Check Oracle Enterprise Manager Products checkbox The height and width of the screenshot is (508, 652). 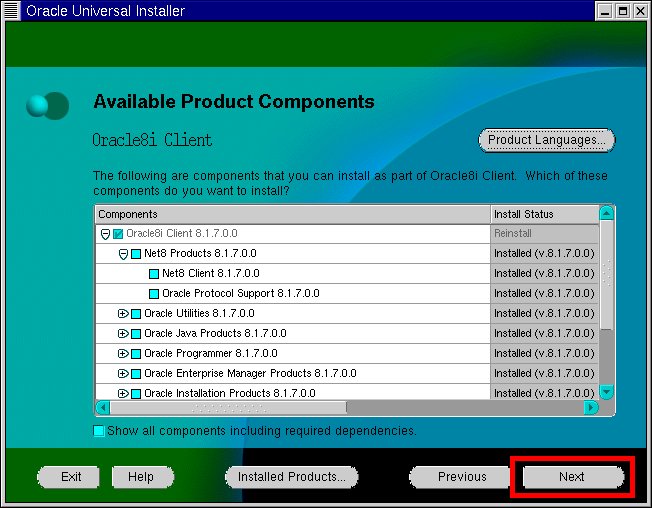(136, 374)
